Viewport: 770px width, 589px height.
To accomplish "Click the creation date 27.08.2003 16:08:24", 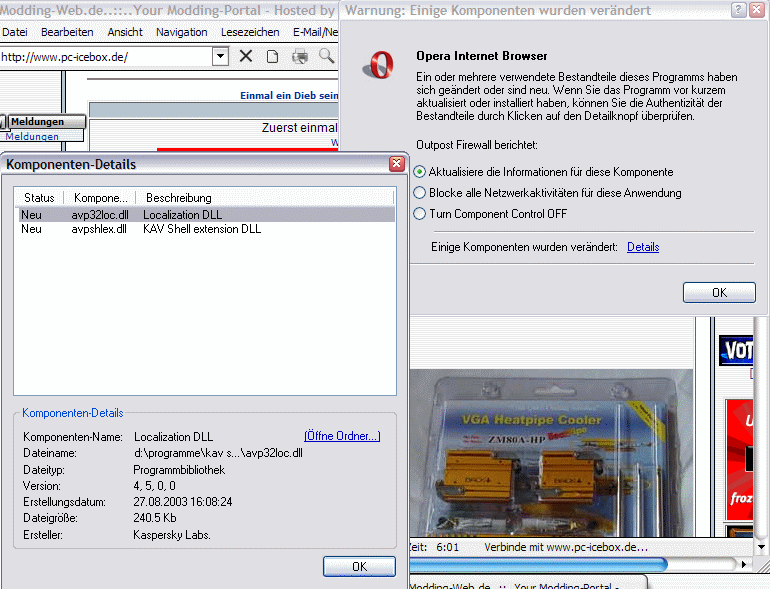I will [183, 502].
